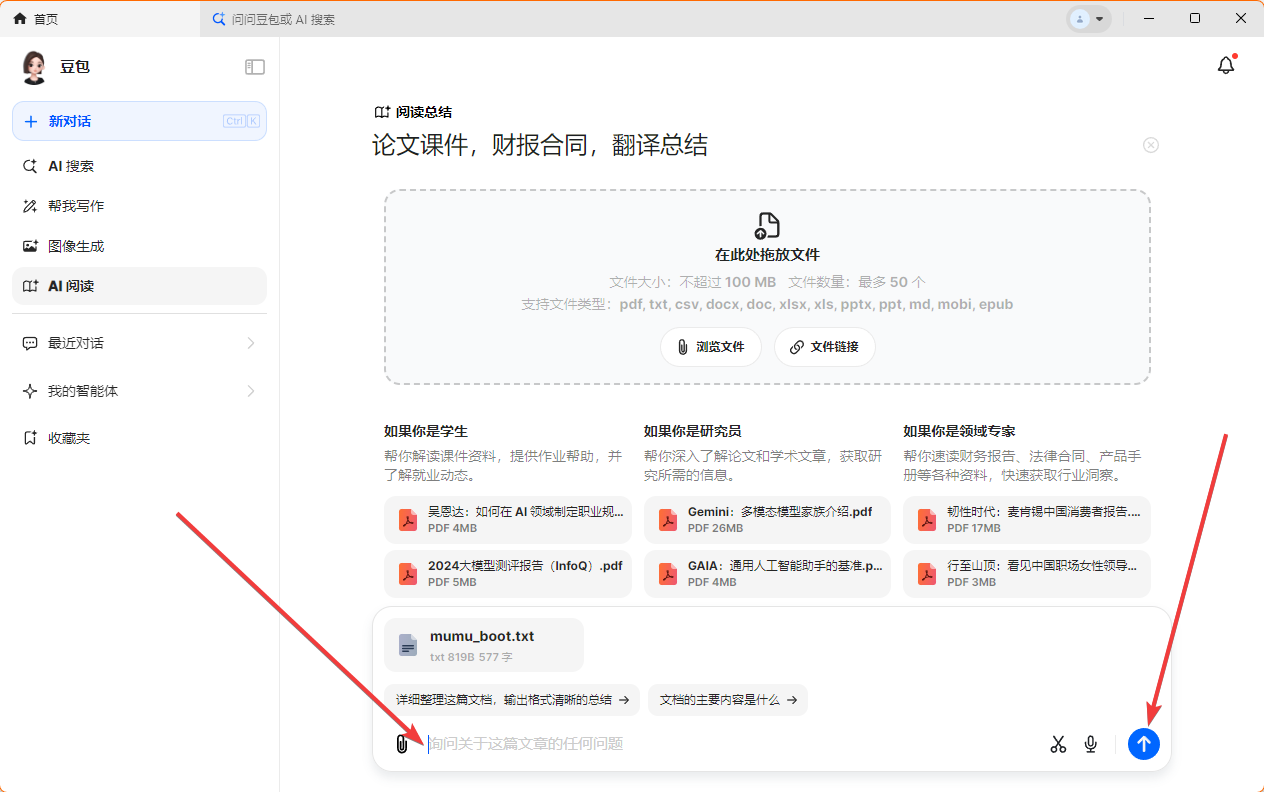
Task: Click the paperclip attachment icon
Action: point(402,744)
